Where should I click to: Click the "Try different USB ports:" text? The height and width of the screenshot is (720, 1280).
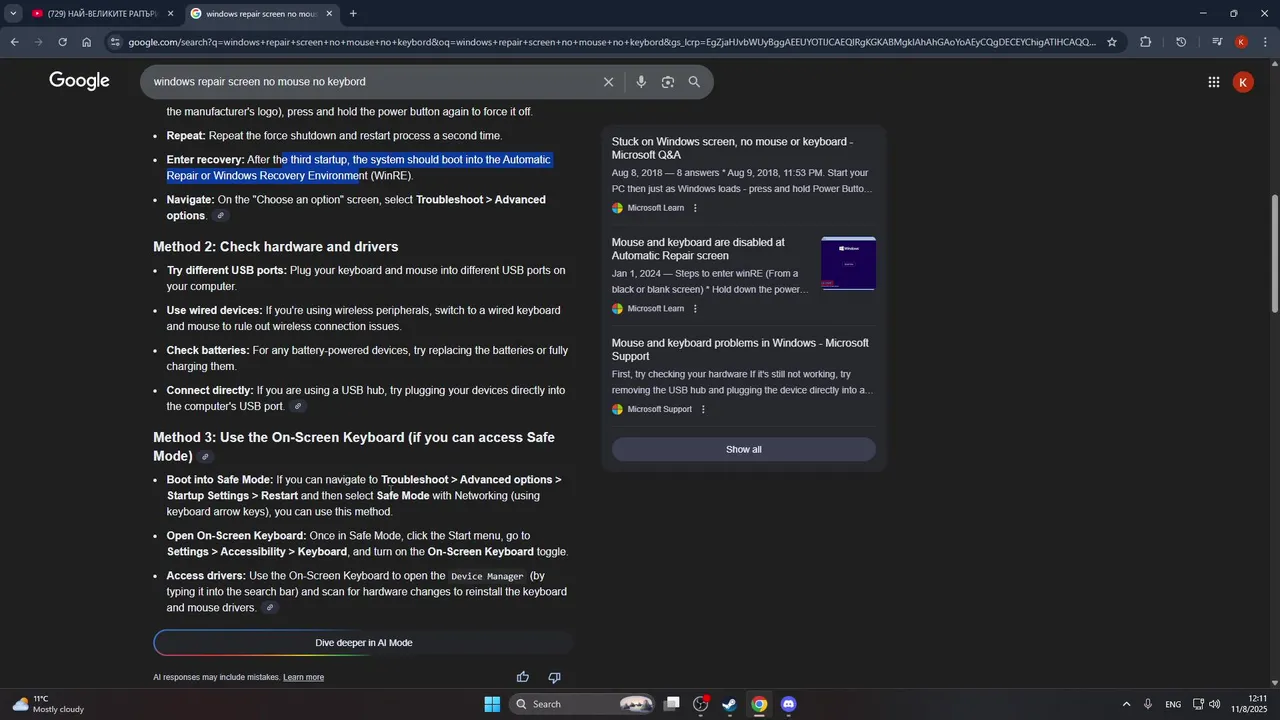pos(227,270)
